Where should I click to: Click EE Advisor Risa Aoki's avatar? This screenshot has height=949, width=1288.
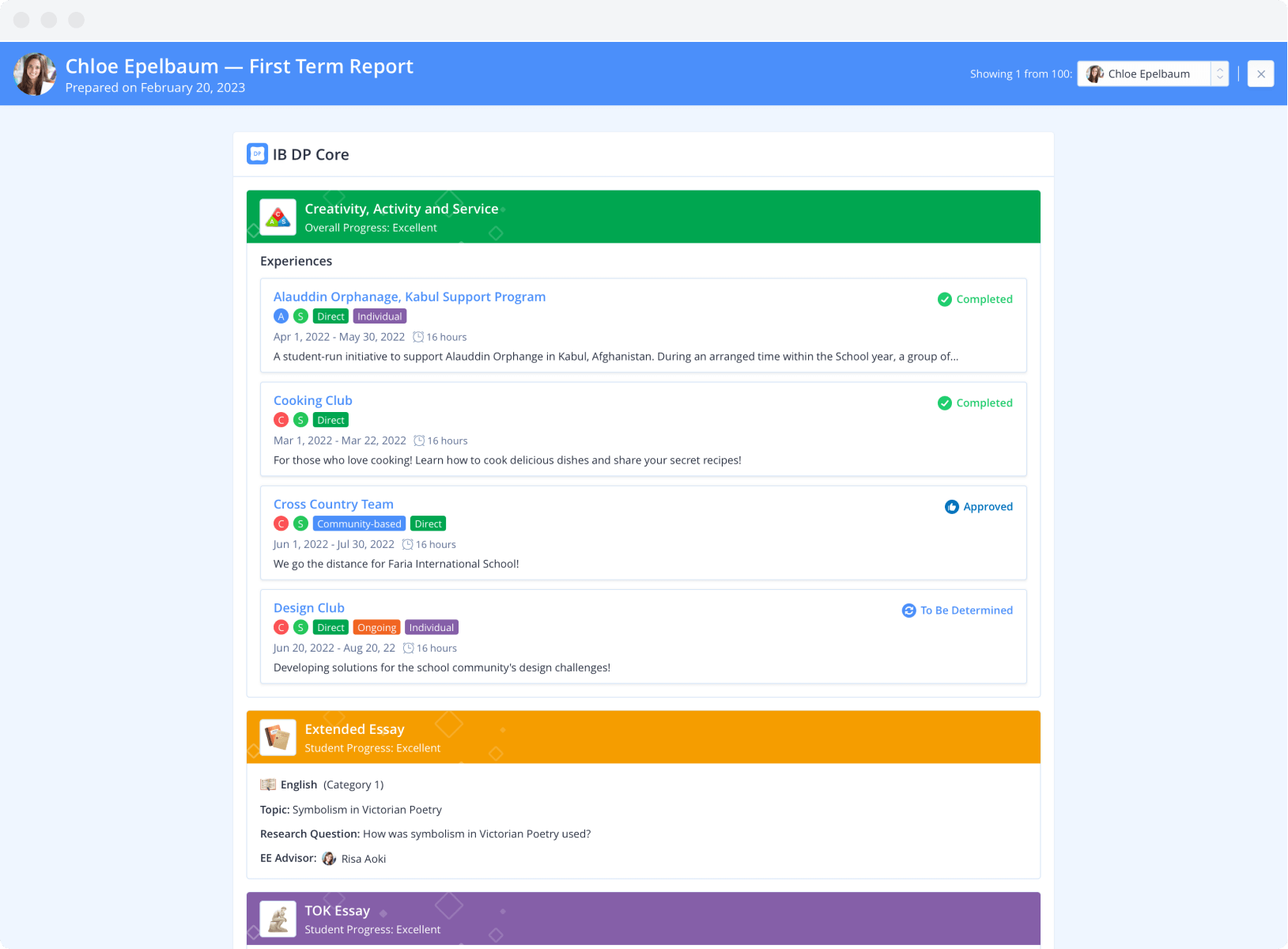pos(329,859)
